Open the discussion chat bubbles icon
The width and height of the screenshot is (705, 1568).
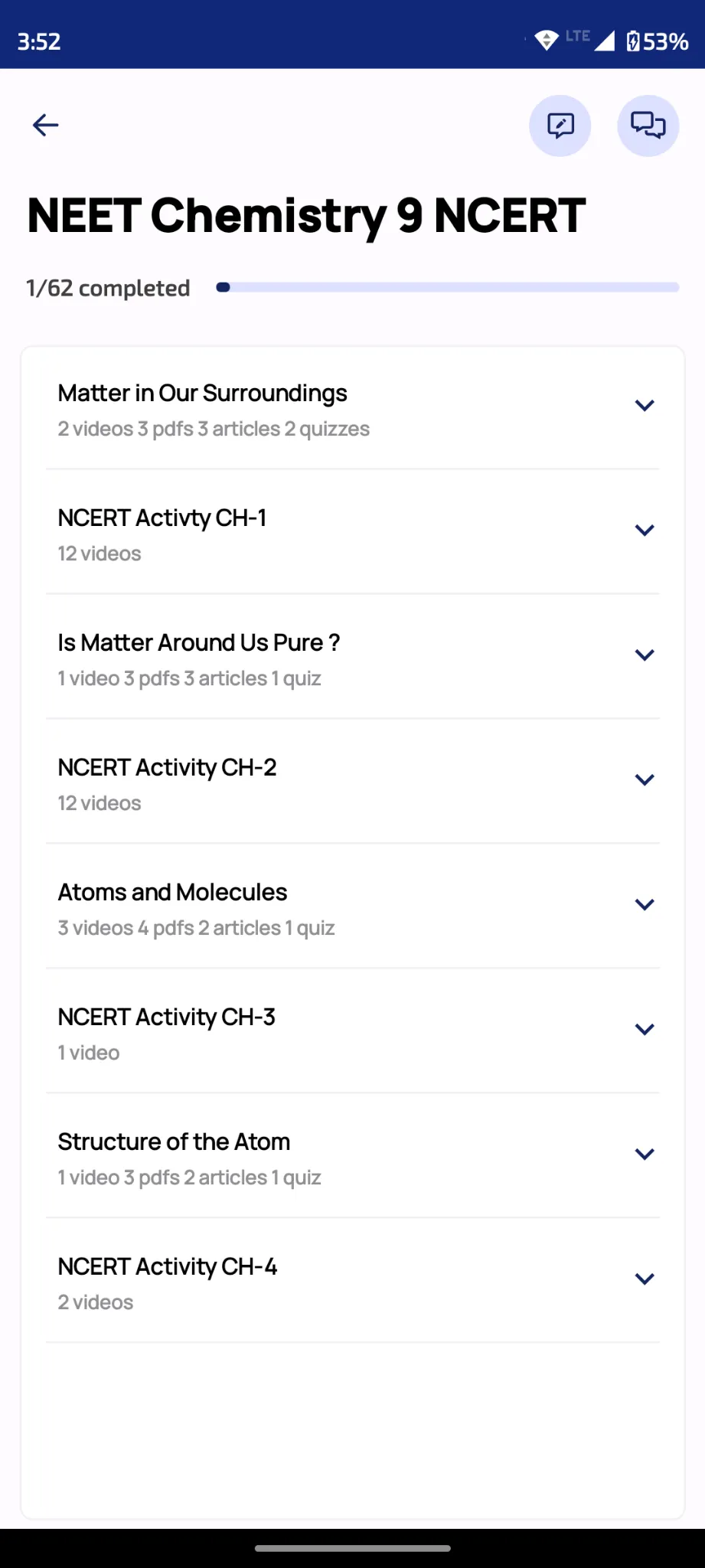click(648, 126)
